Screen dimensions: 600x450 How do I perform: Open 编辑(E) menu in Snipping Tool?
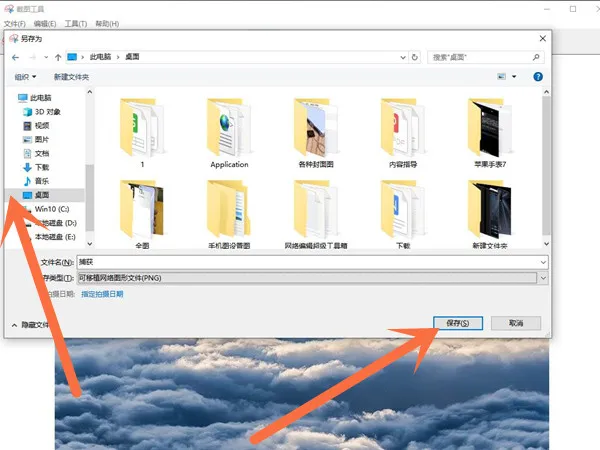click(x=45, y=24)
